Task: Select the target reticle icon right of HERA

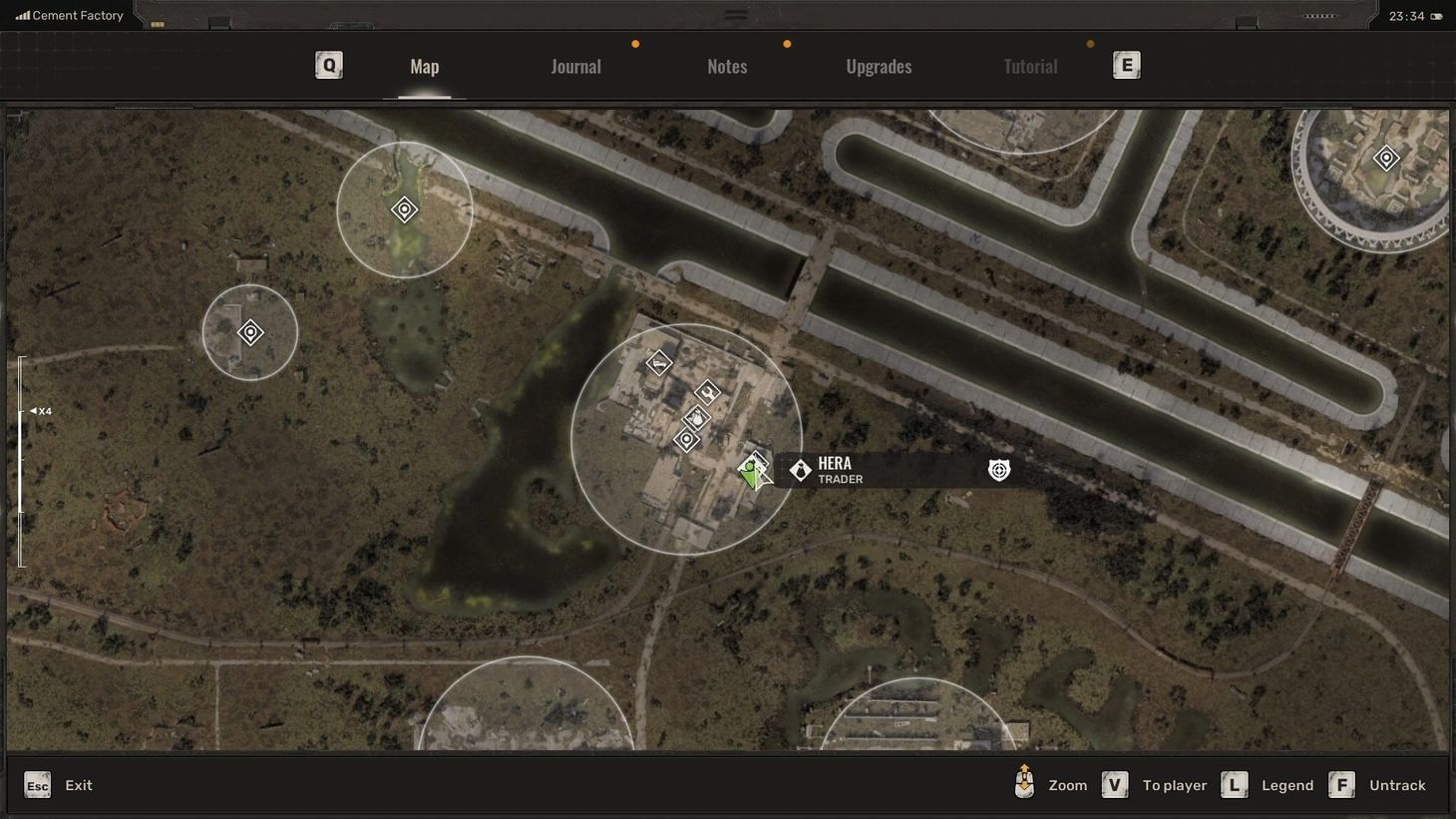Action: 998,470
